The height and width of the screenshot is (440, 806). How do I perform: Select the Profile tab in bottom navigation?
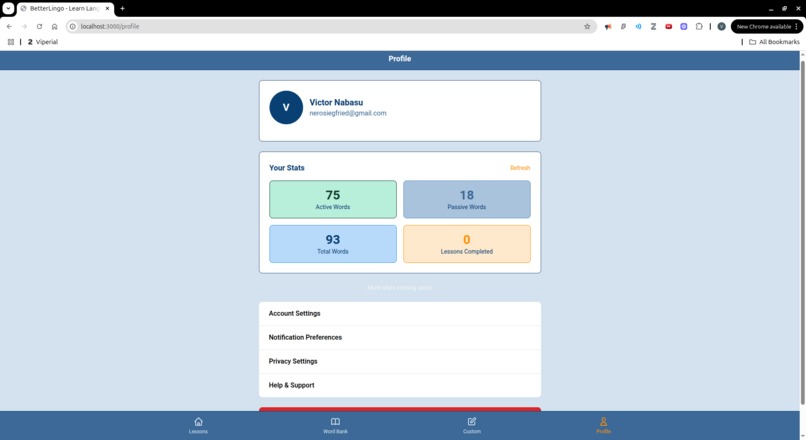603,426
